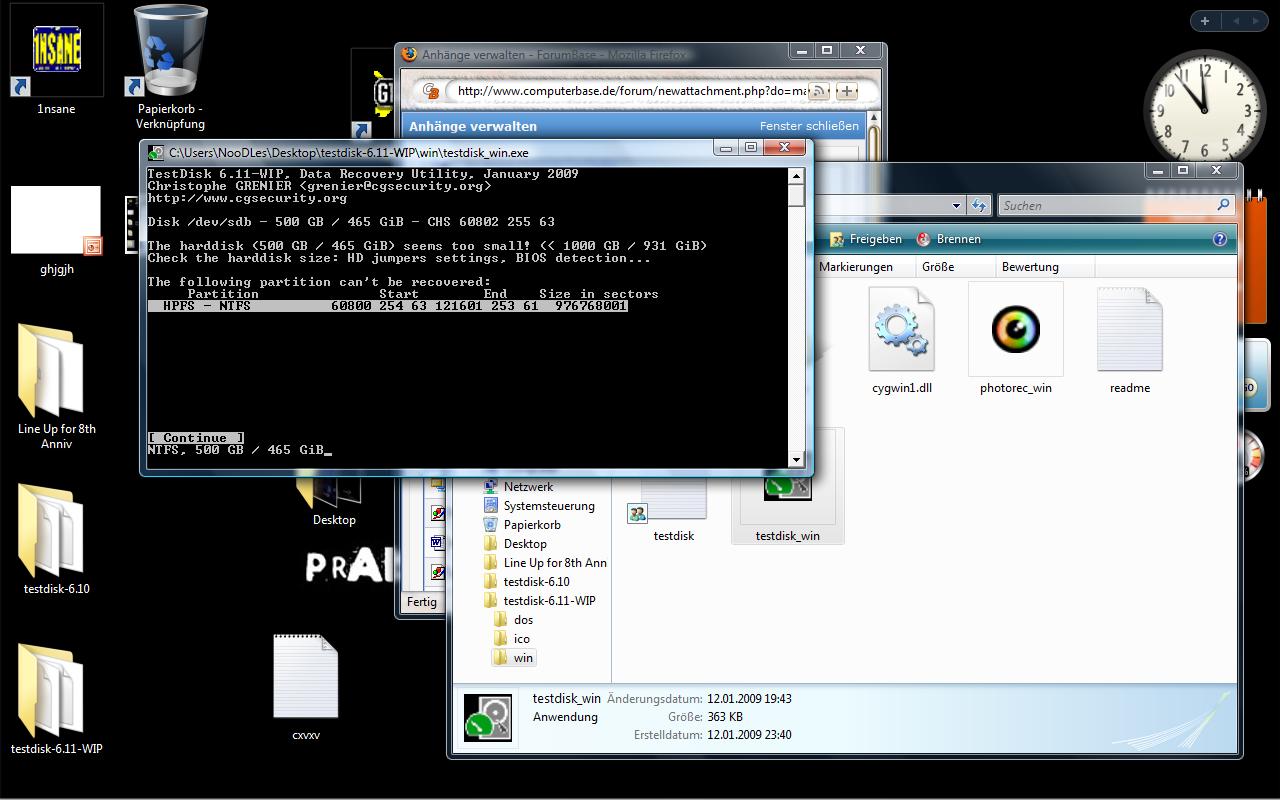This screenshot has width=1280, height=800.
Task: Open Netzwerk in Explorer folder tree
Action: click(x=528, y=487)
